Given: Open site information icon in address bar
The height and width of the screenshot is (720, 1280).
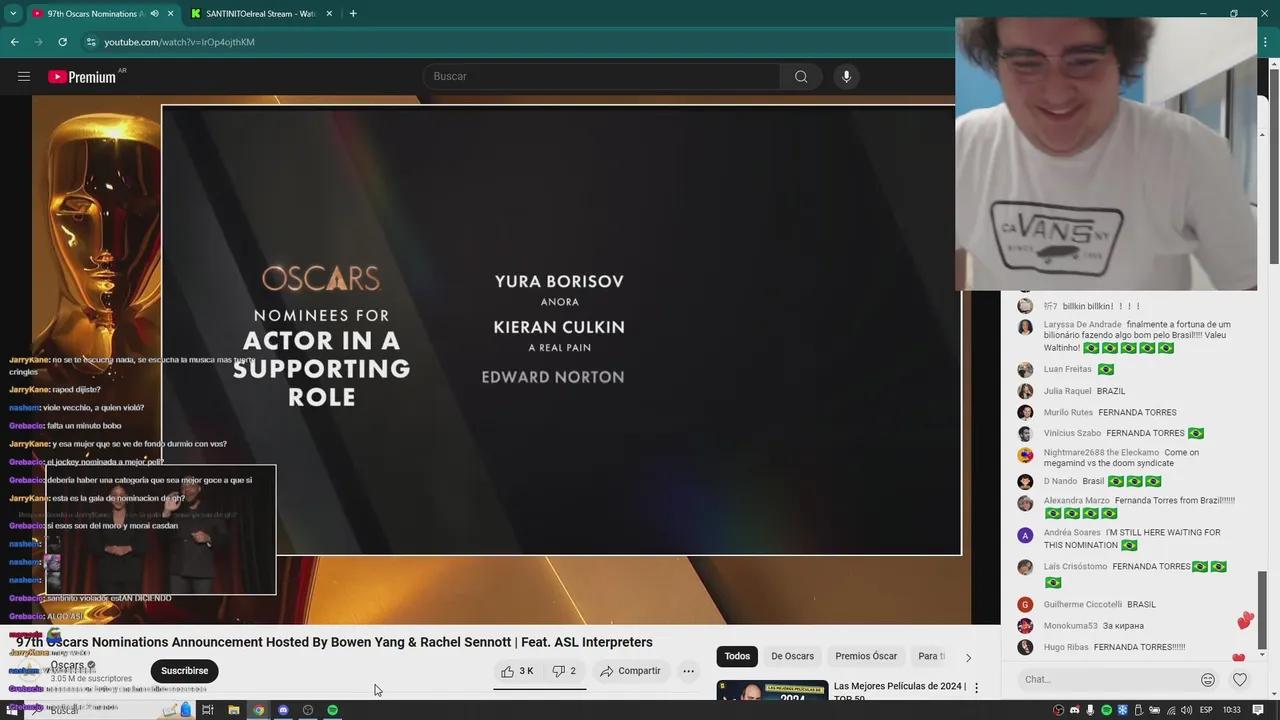Looking at the screenshot, I should (91, 42).
